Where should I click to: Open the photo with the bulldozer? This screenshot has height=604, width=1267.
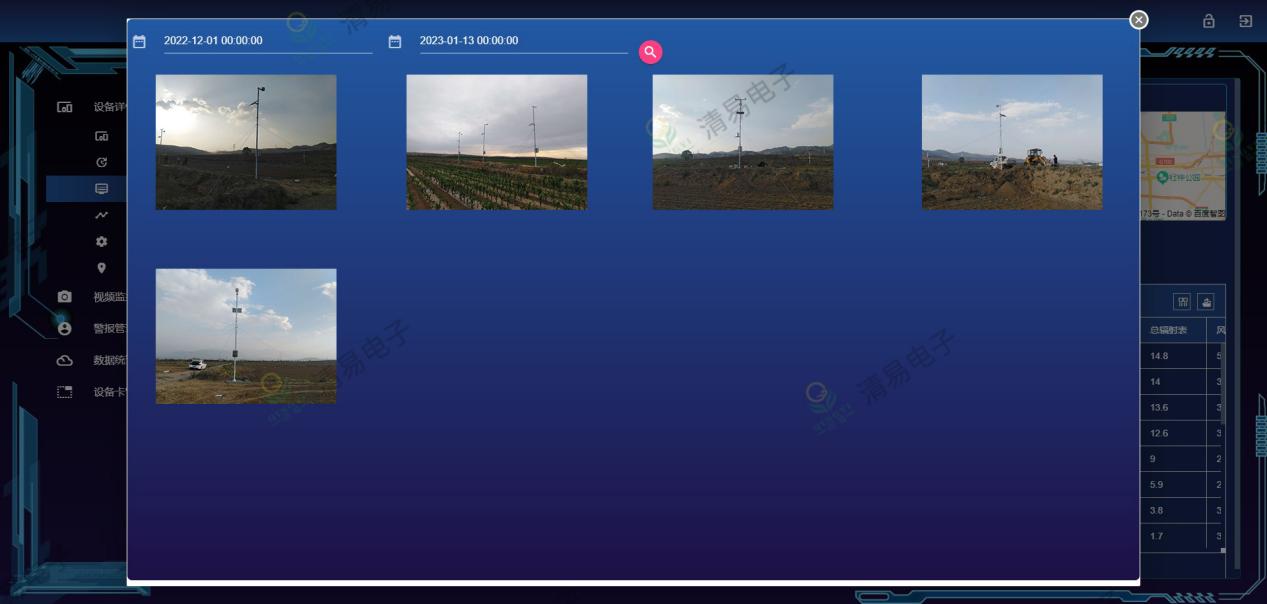(1011, 142)
